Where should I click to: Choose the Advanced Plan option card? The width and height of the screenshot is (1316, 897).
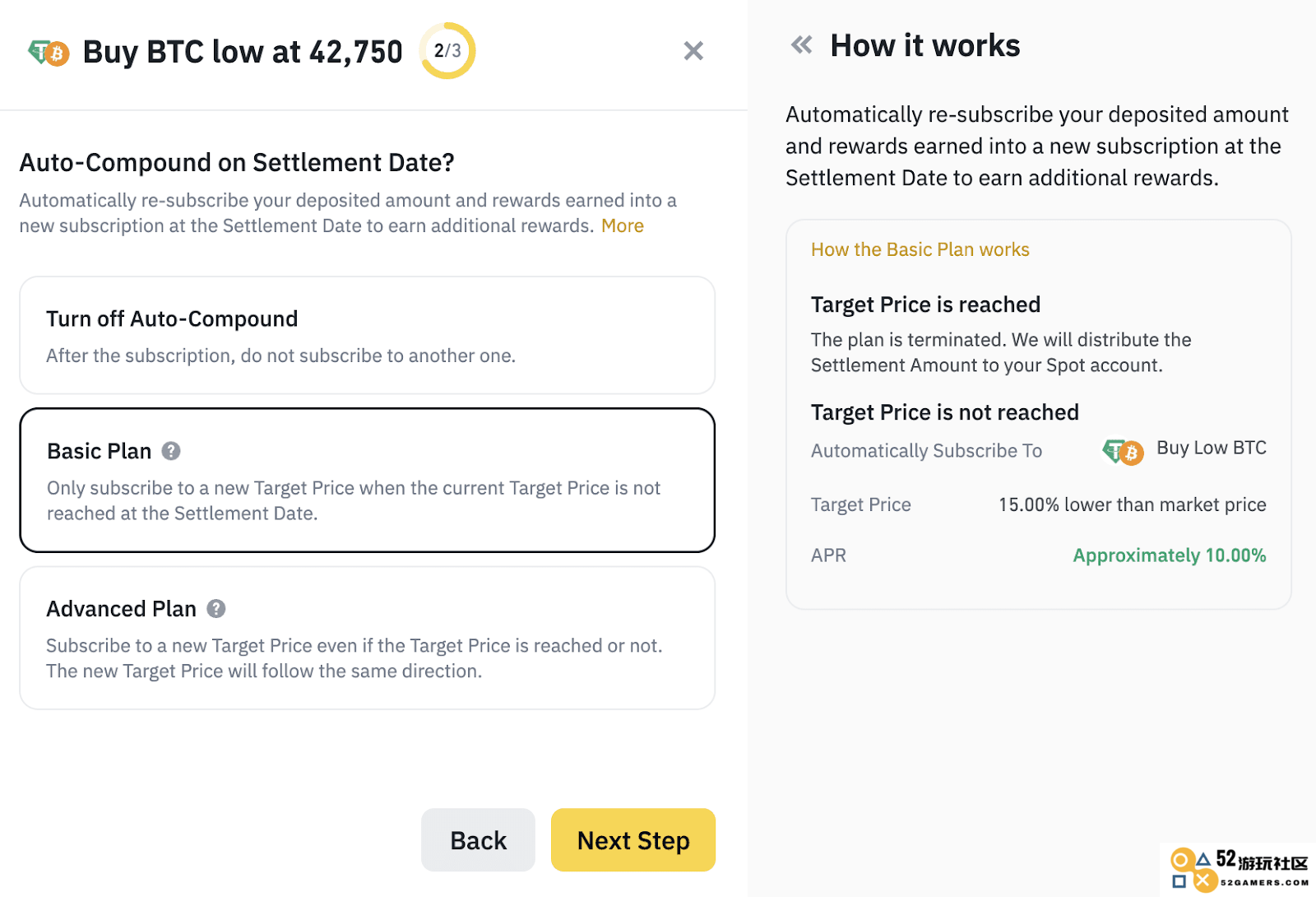[367, 638]
